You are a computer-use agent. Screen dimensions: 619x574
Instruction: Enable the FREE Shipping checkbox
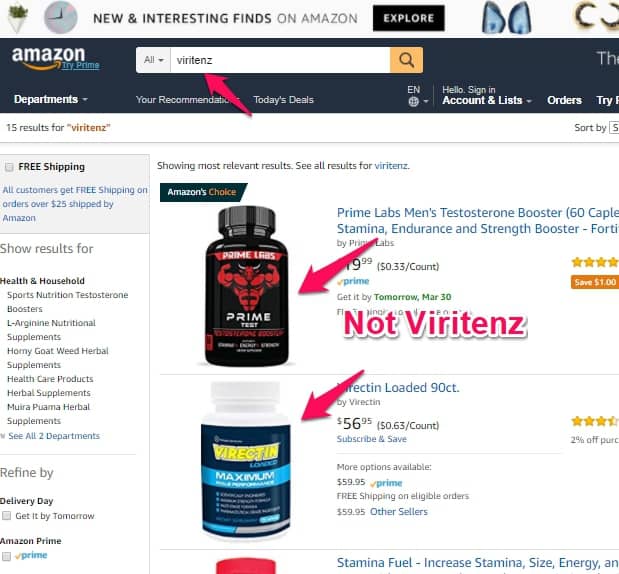pos(9,167)
